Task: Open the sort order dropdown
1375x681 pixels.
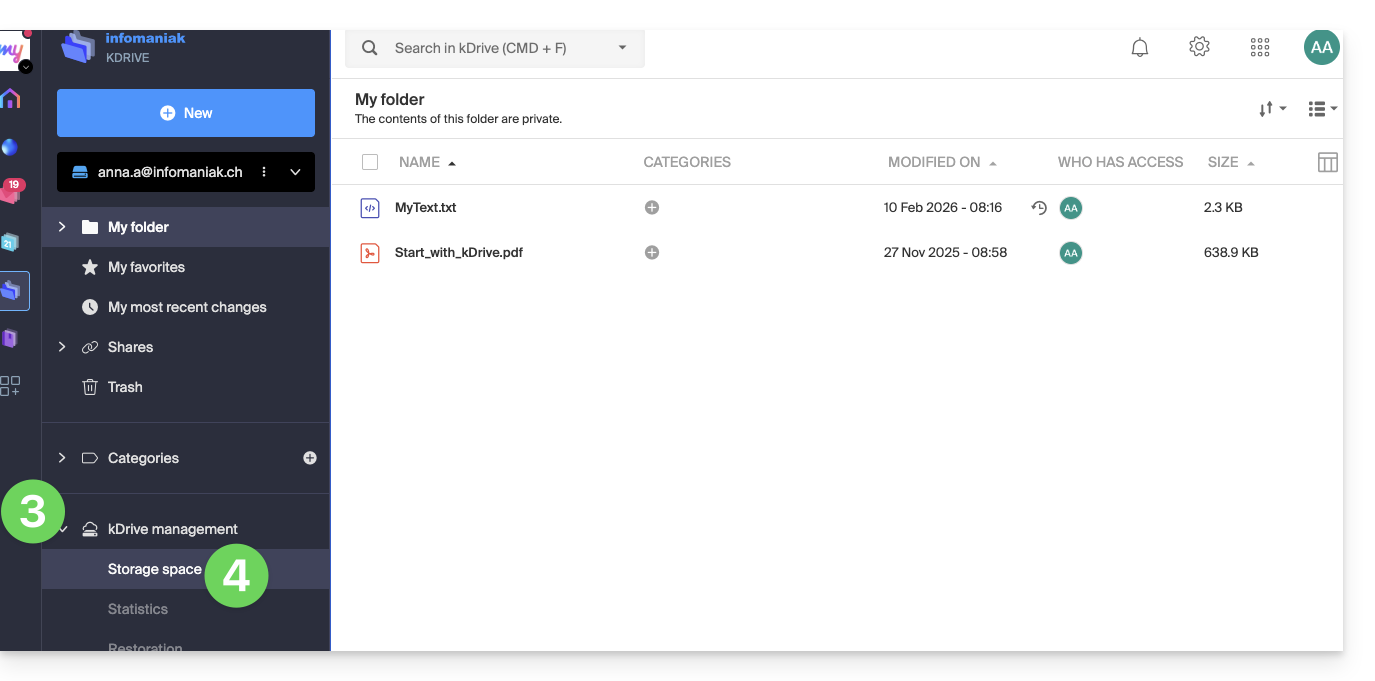Action: [x=1272, y=109]
